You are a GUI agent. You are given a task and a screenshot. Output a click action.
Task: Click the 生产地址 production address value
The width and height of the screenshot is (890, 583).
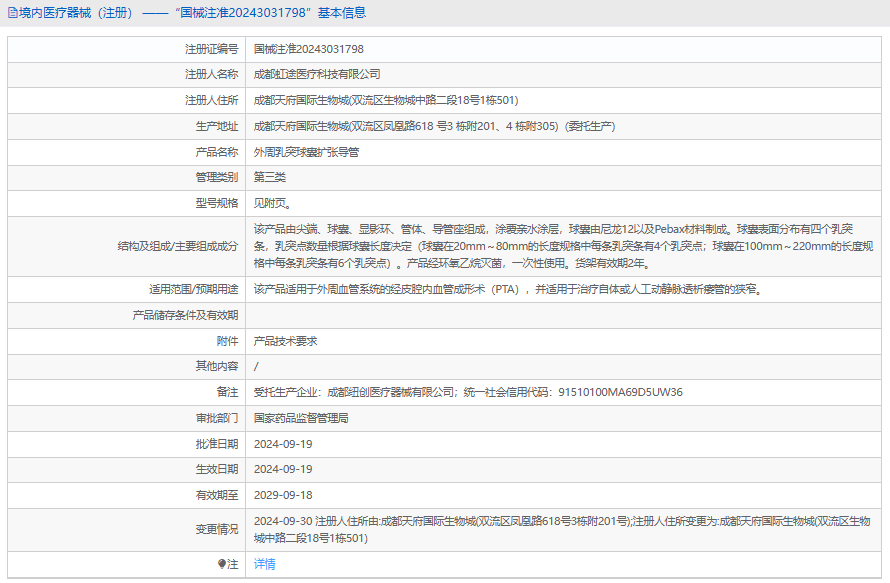(x=434, y=126)
